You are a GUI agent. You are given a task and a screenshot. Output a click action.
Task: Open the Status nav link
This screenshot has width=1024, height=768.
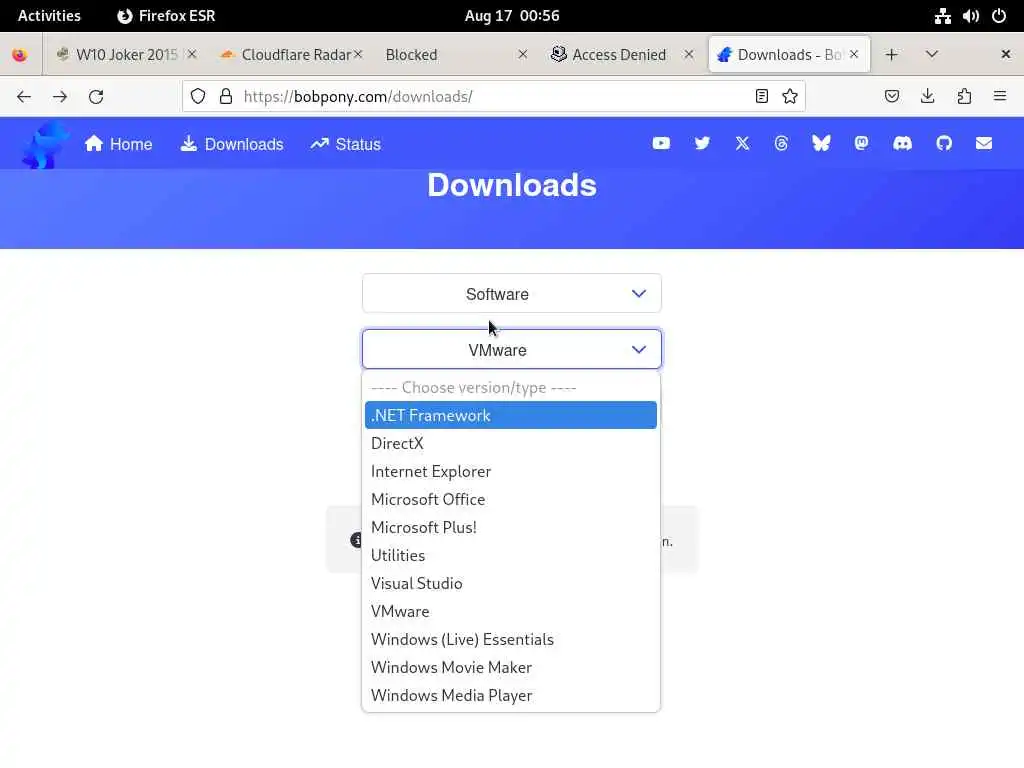(x=345, y=144)
